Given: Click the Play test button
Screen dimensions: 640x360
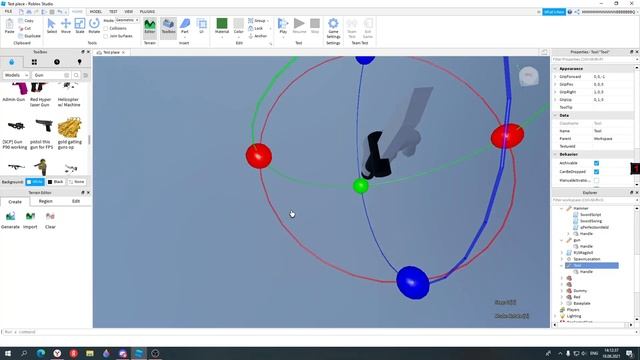Looking at the screenshot, I should pos(283,26).
